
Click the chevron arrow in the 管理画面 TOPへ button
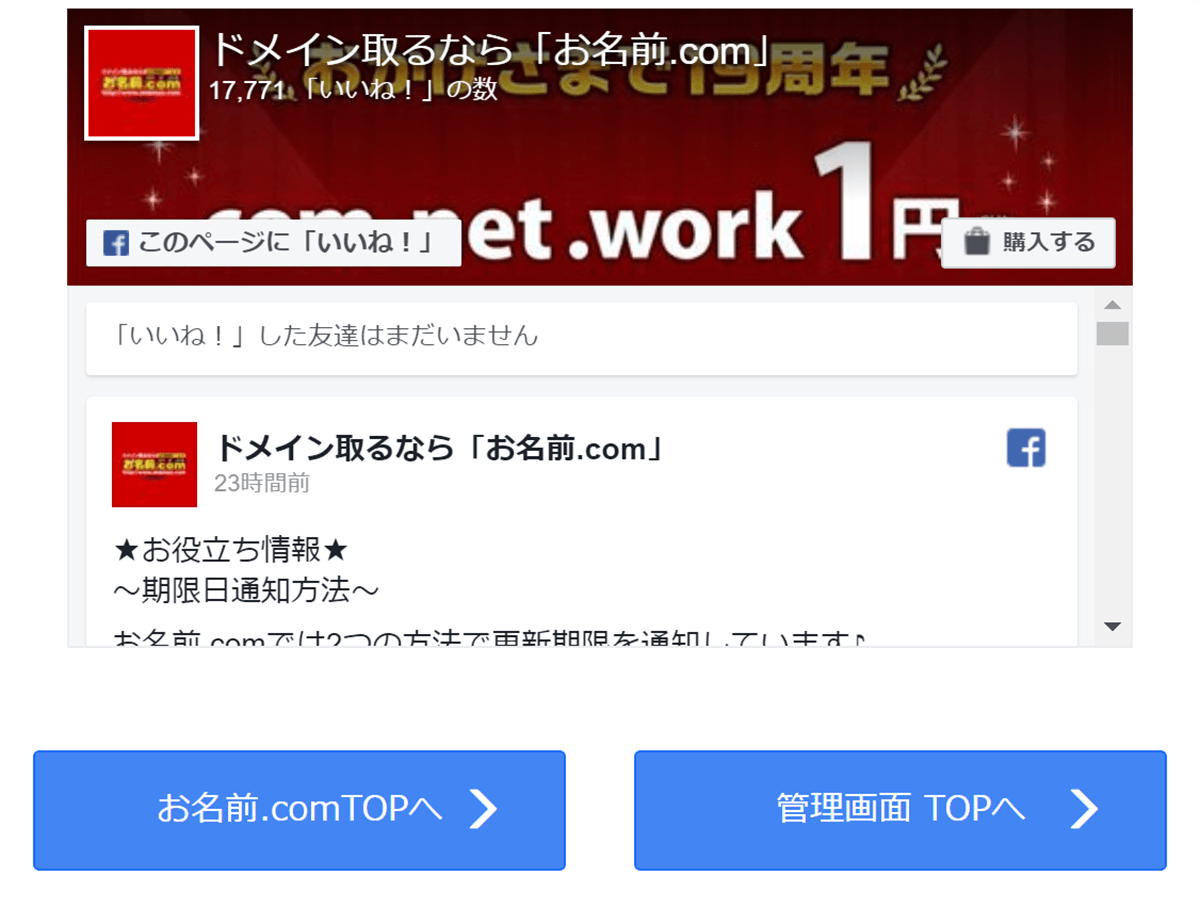[1084, 809]
